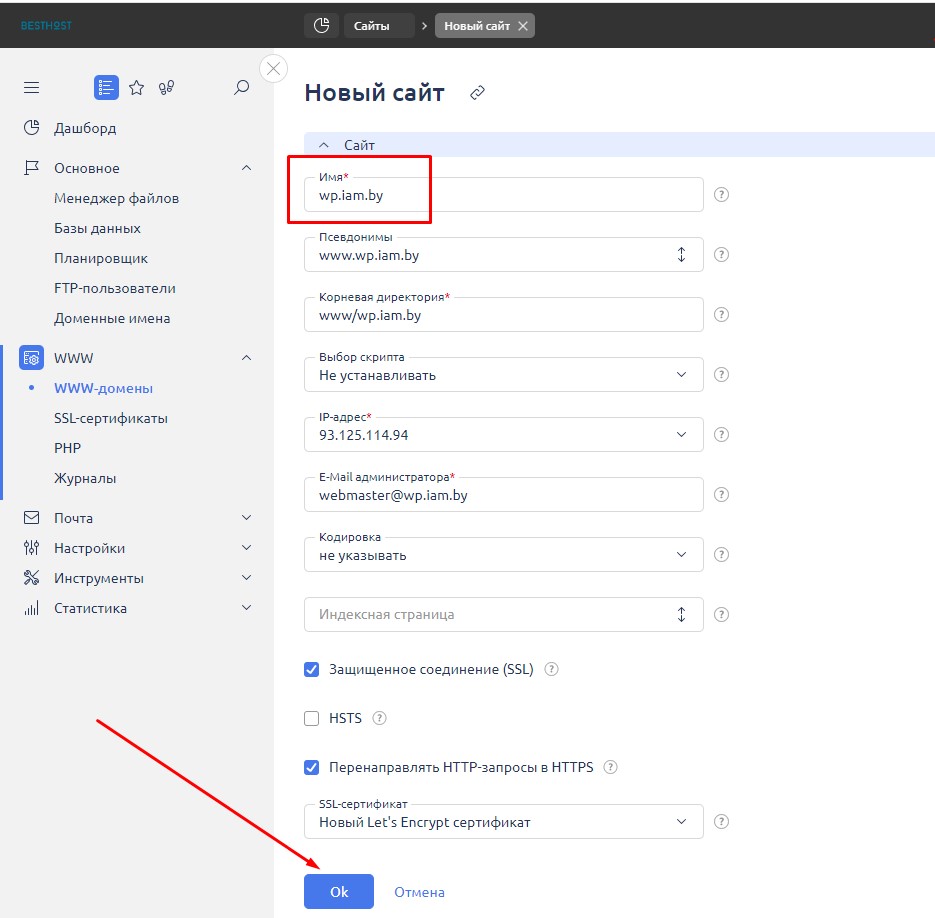
Task: Enable the HSTS checkbox
Action: click(x=311, y=718)
